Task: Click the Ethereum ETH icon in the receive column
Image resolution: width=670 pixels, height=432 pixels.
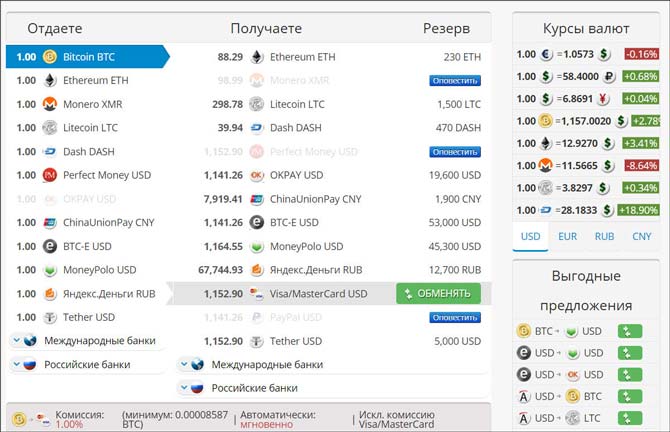Action: 257,57
